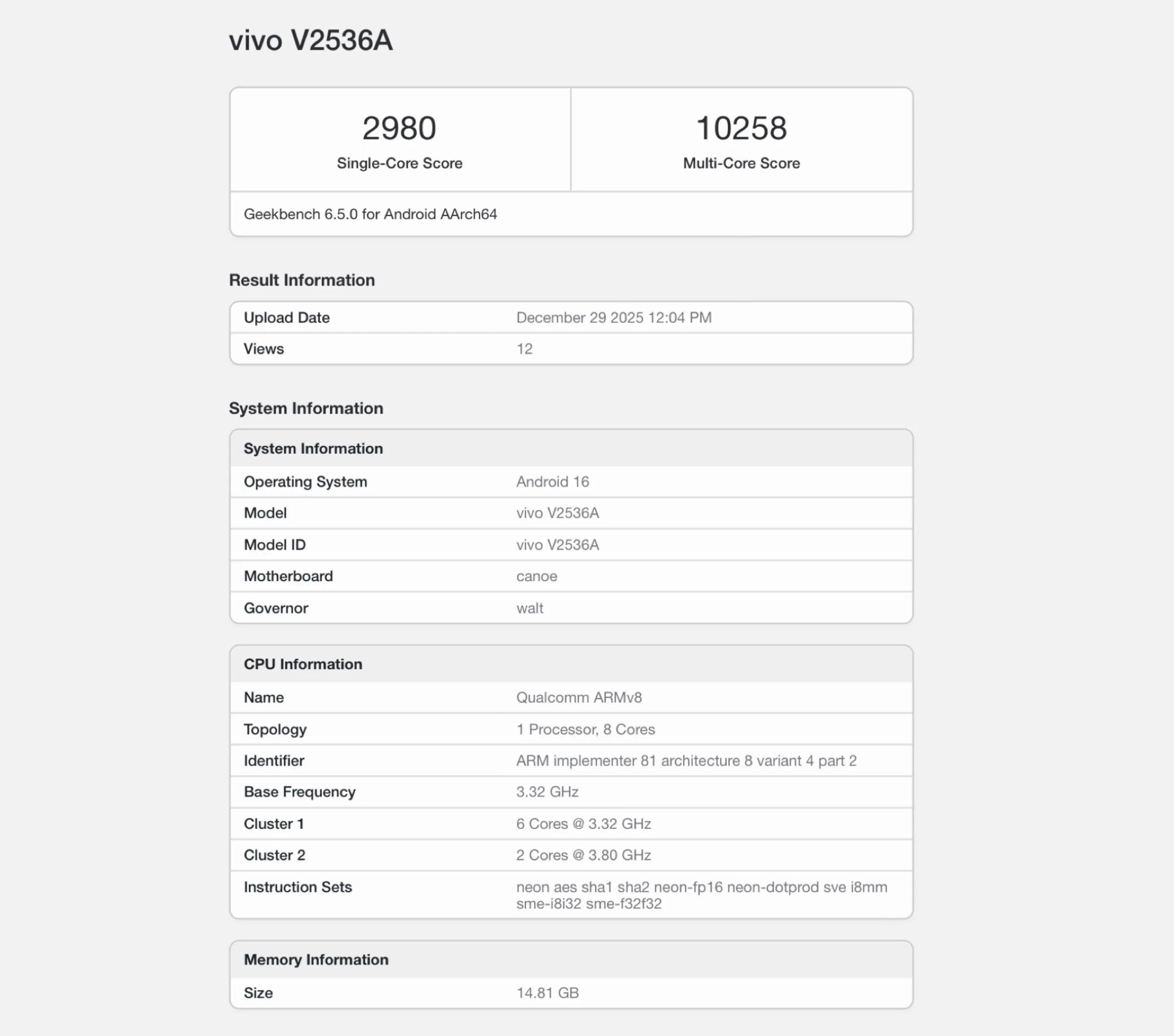The image size is (1174, 1036).
Task: Click the Geekbench 6.5.0 for Android text
Action: [370, 214]
